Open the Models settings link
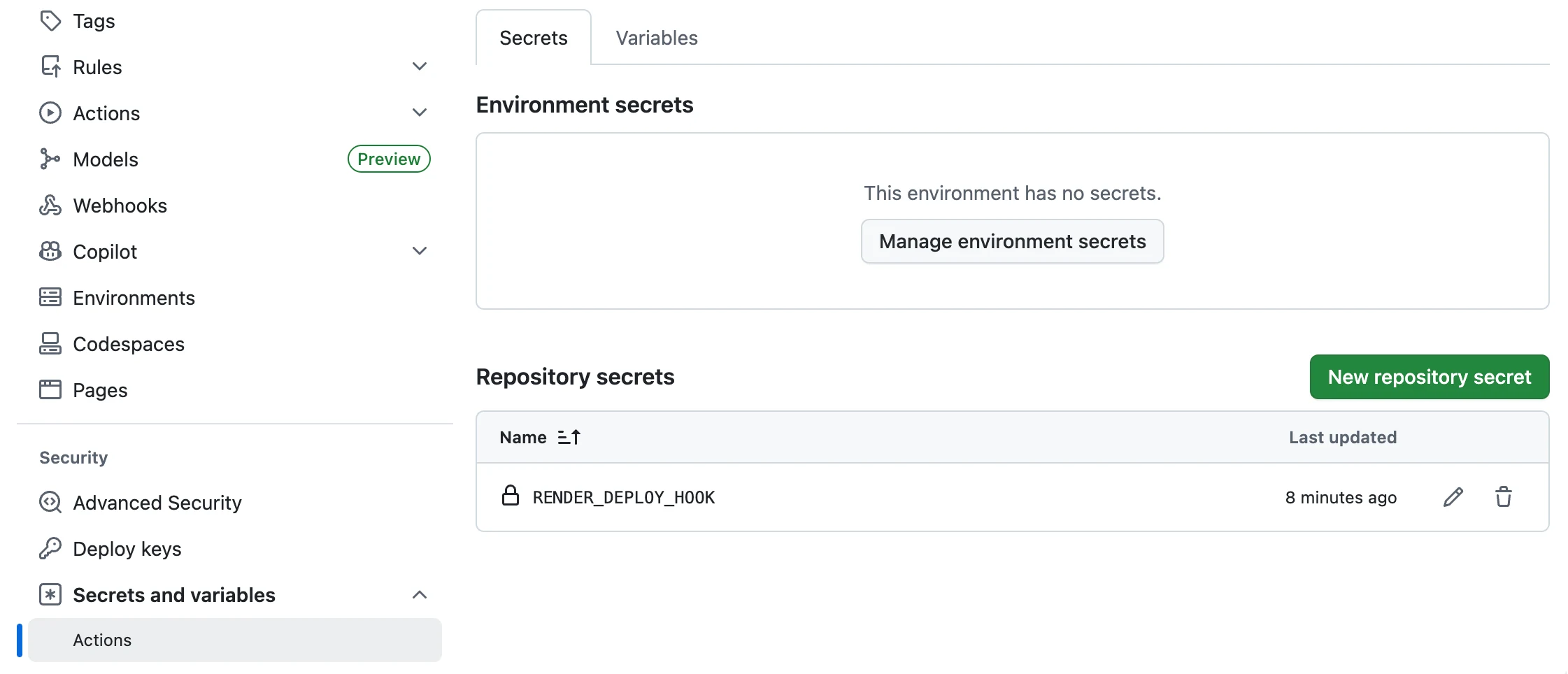1568x674 pixels. coord(106,159)
